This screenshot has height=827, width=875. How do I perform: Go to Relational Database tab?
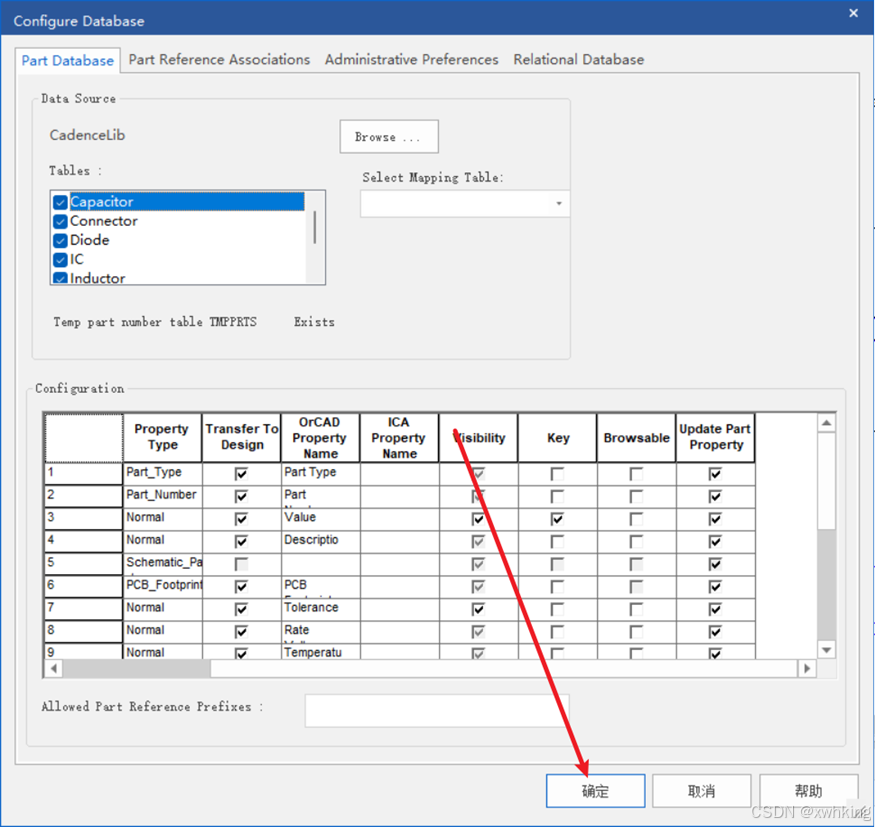tap(579, 60)
